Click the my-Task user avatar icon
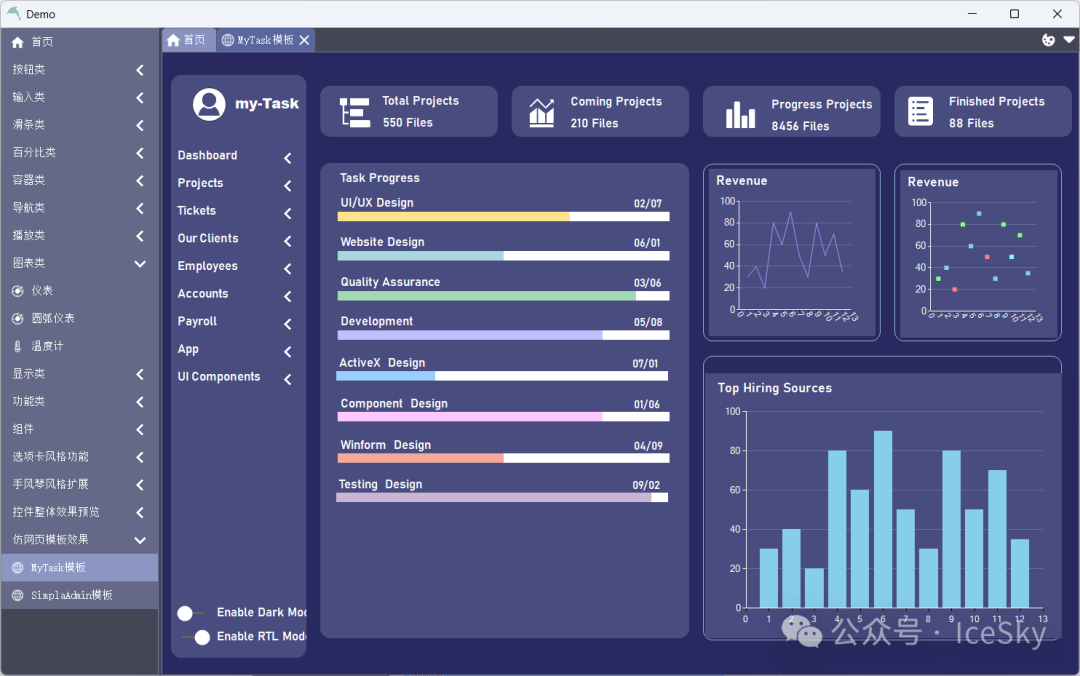 click(x=209, y=104)
